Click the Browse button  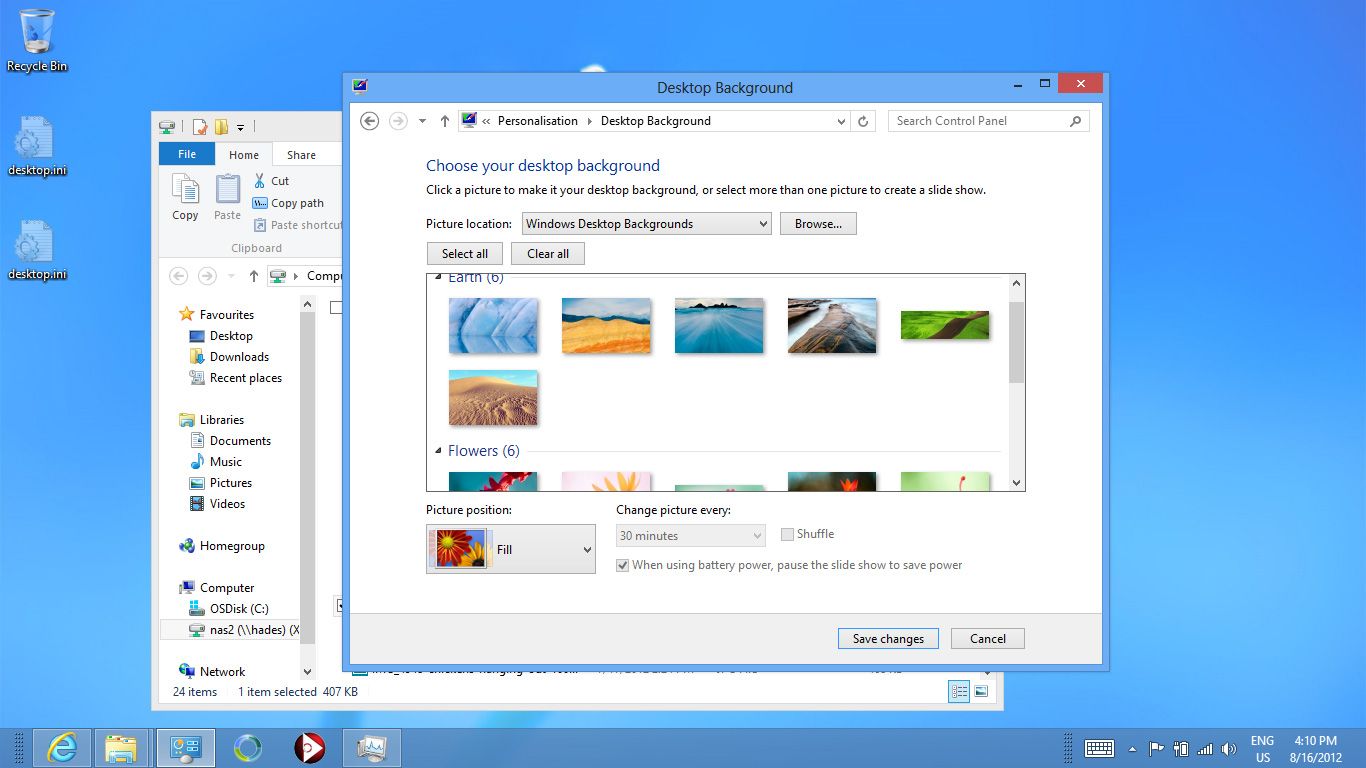click(818, 223)
